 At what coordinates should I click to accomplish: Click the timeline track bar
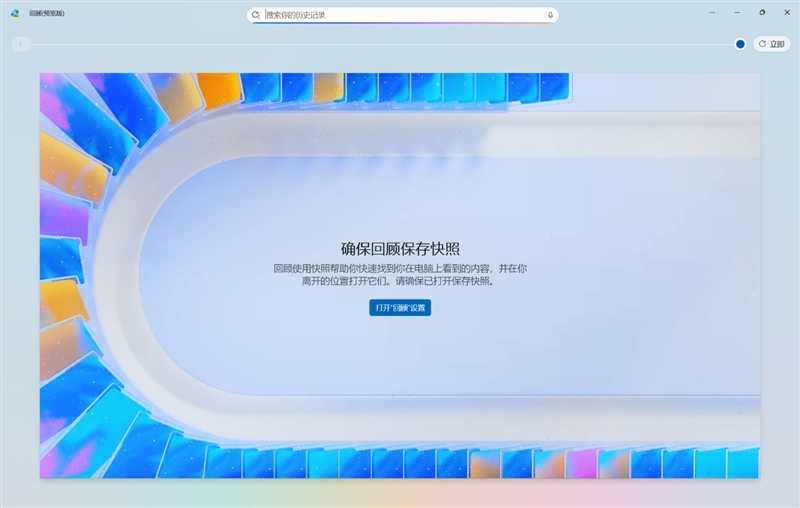pos(383,44)
